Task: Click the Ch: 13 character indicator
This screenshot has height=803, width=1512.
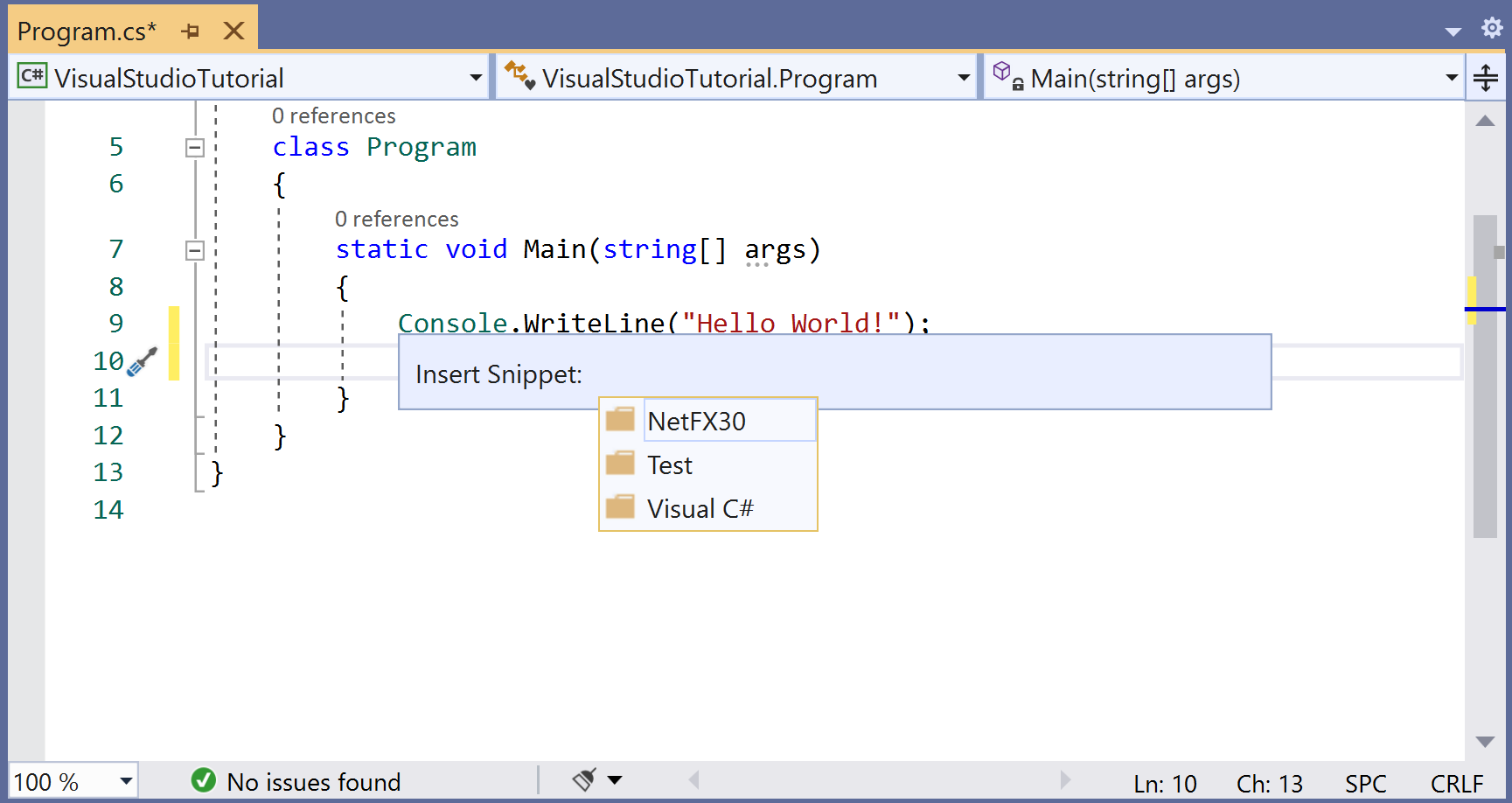Action: pos(1269,783)
